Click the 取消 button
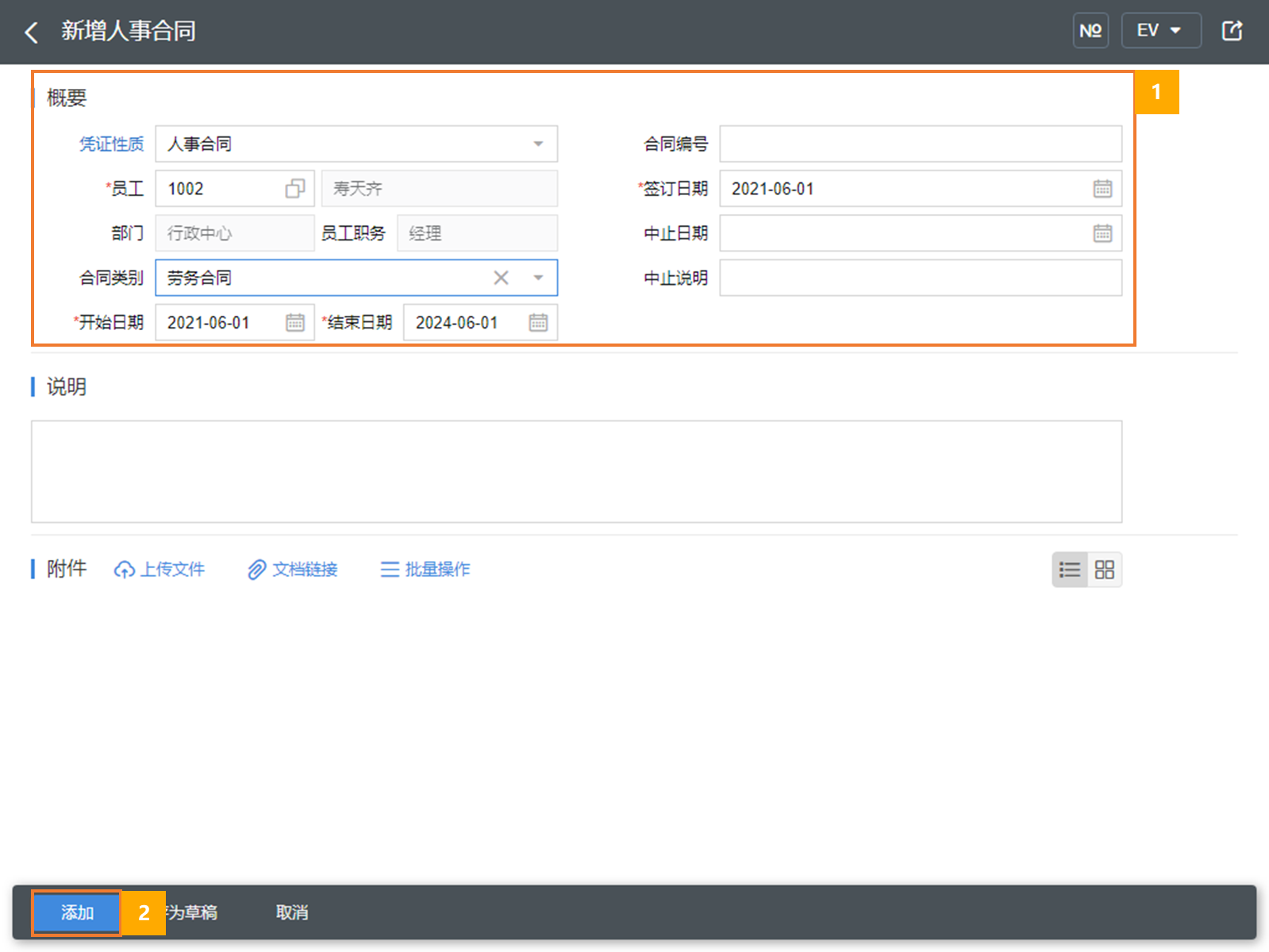 click(292, 913)
